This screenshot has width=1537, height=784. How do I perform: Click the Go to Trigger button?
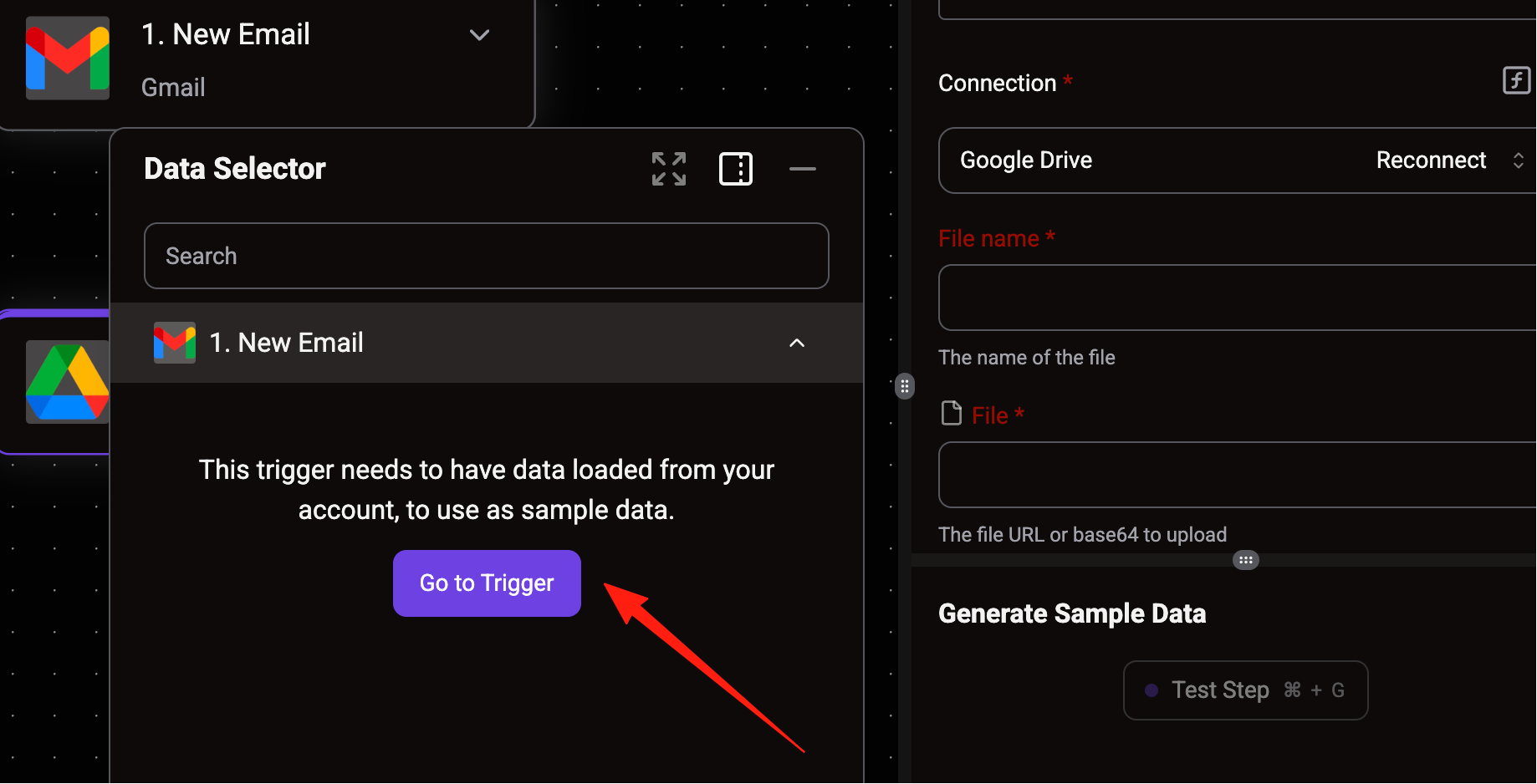point(487,583)
